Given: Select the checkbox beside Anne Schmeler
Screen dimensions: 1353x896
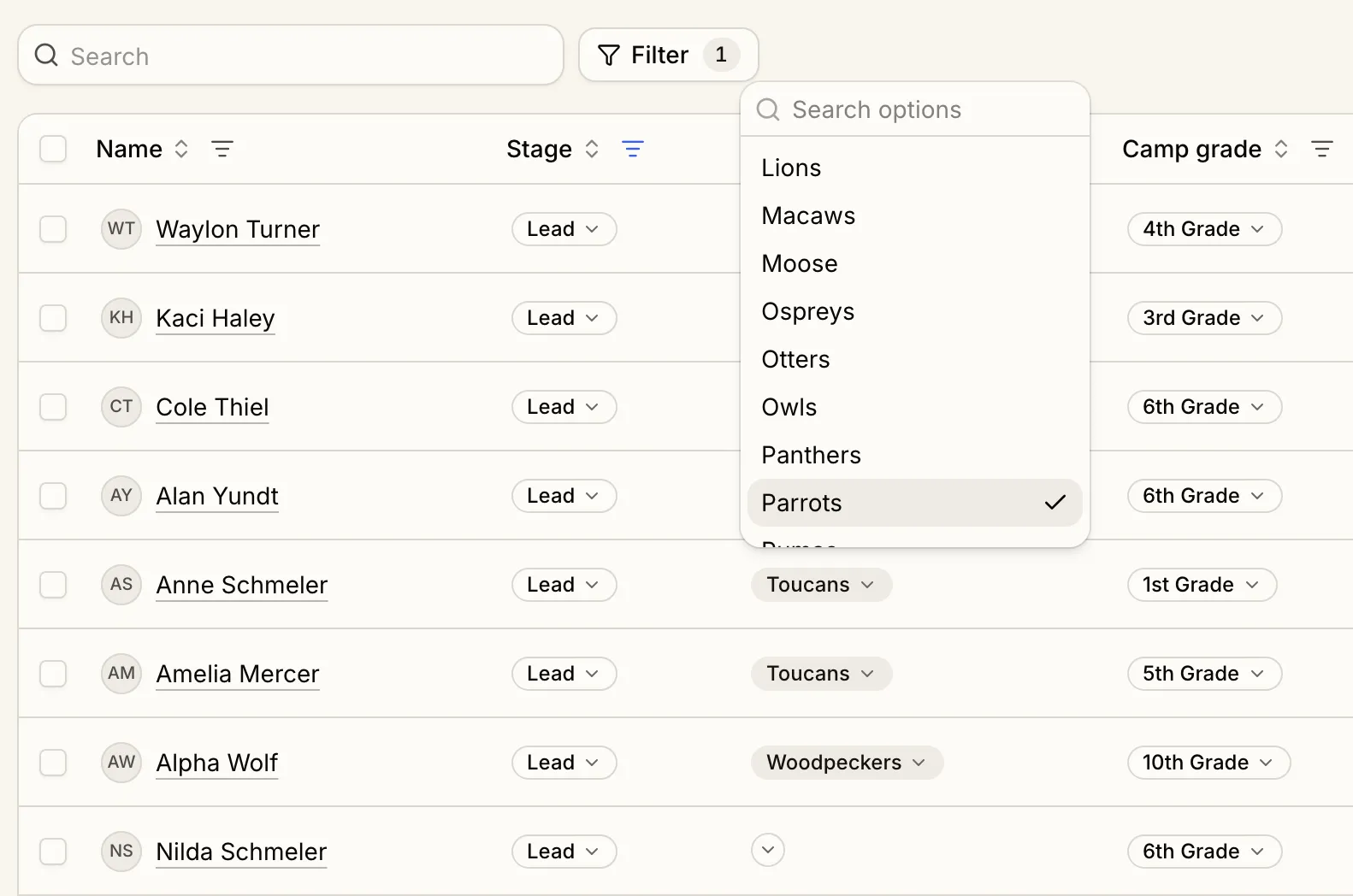Looking at the screenshot, I should (53, 585).
